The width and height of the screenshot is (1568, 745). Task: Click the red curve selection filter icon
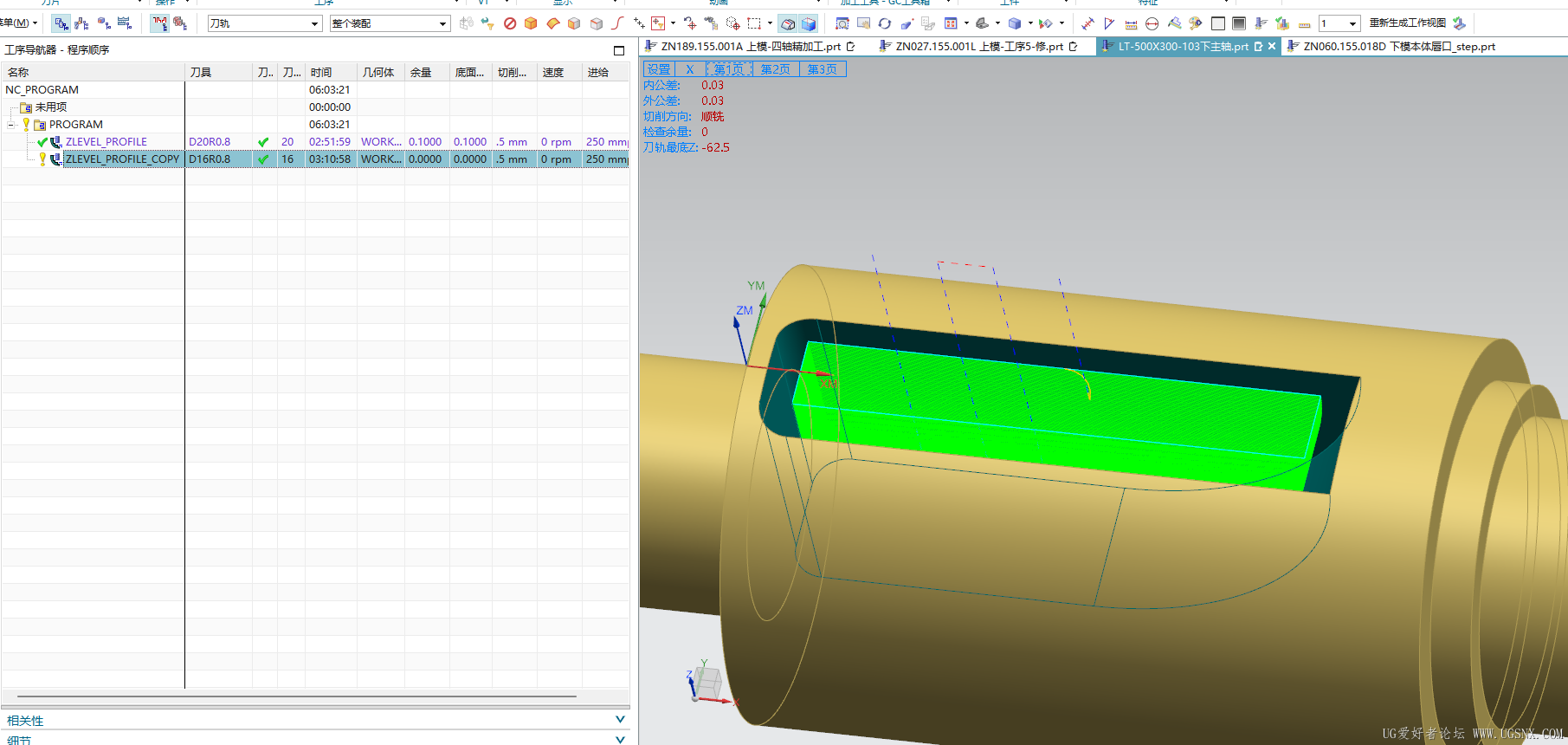click(x=617, y=23)
